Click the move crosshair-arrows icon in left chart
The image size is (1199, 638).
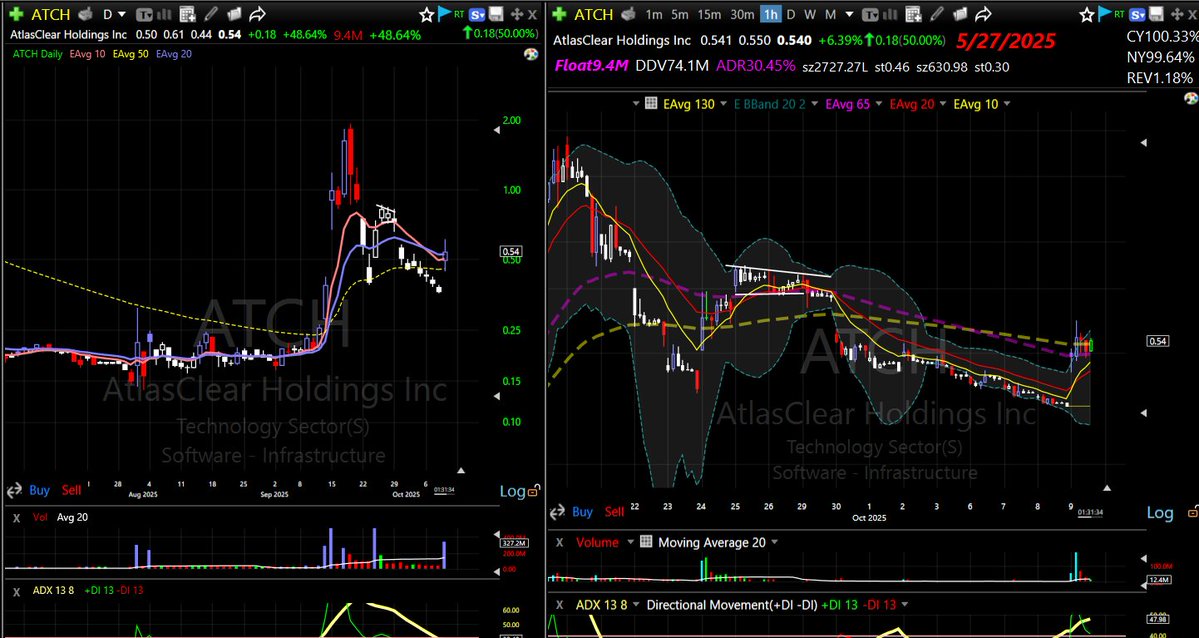[x=516, y=15]
